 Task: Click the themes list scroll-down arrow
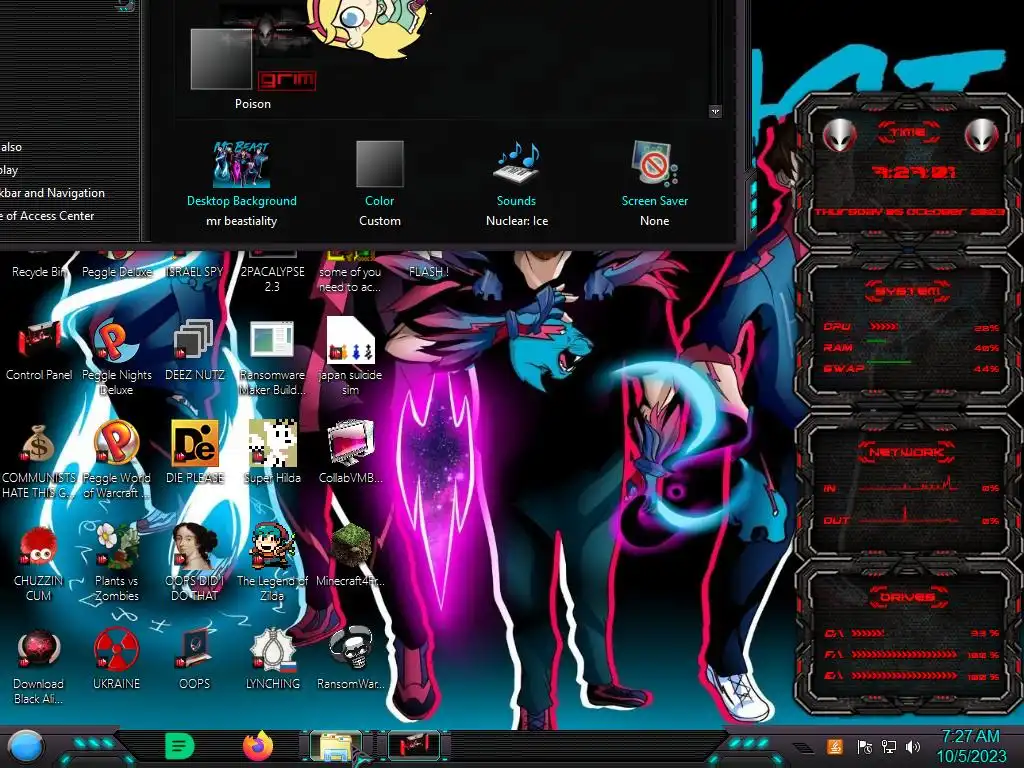(715, 112)
